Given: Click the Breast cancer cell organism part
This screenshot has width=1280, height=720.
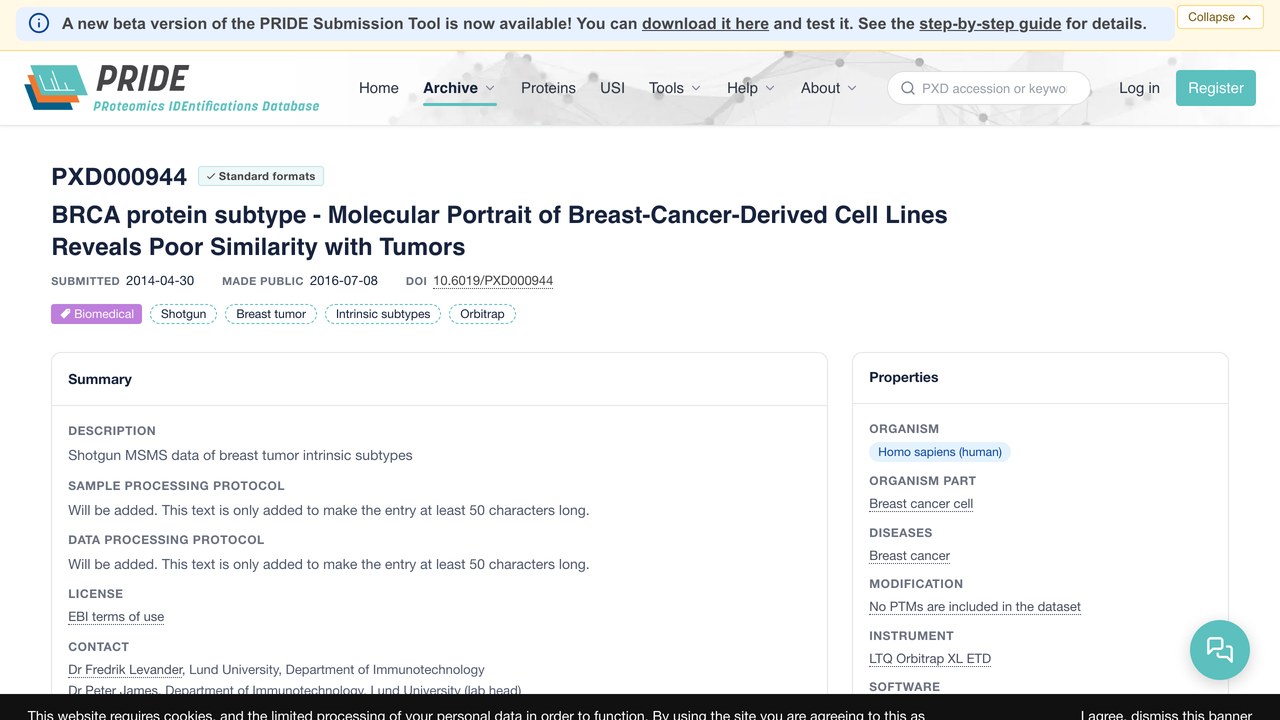Looking at the screenshot, I should click(921, 504).
